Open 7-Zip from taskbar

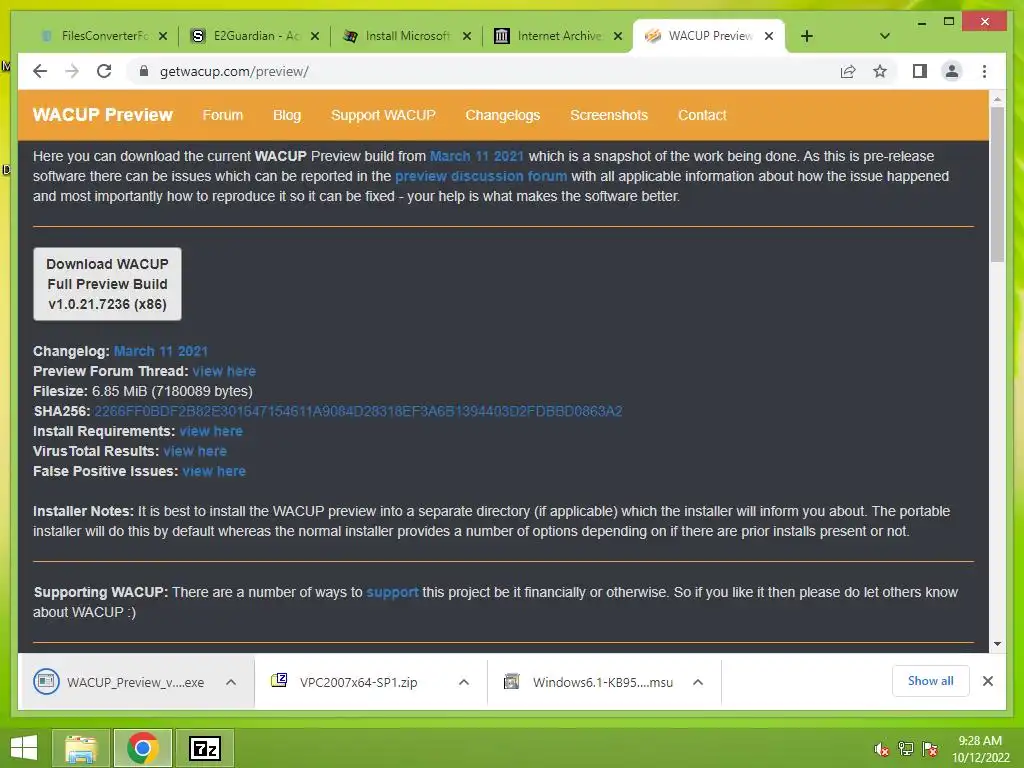pyautogui.click(x=205, y=748)
